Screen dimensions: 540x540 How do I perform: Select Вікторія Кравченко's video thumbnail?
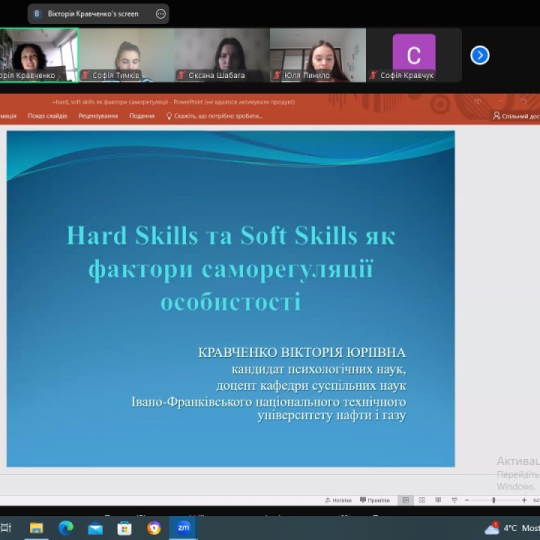pos(39,55)
